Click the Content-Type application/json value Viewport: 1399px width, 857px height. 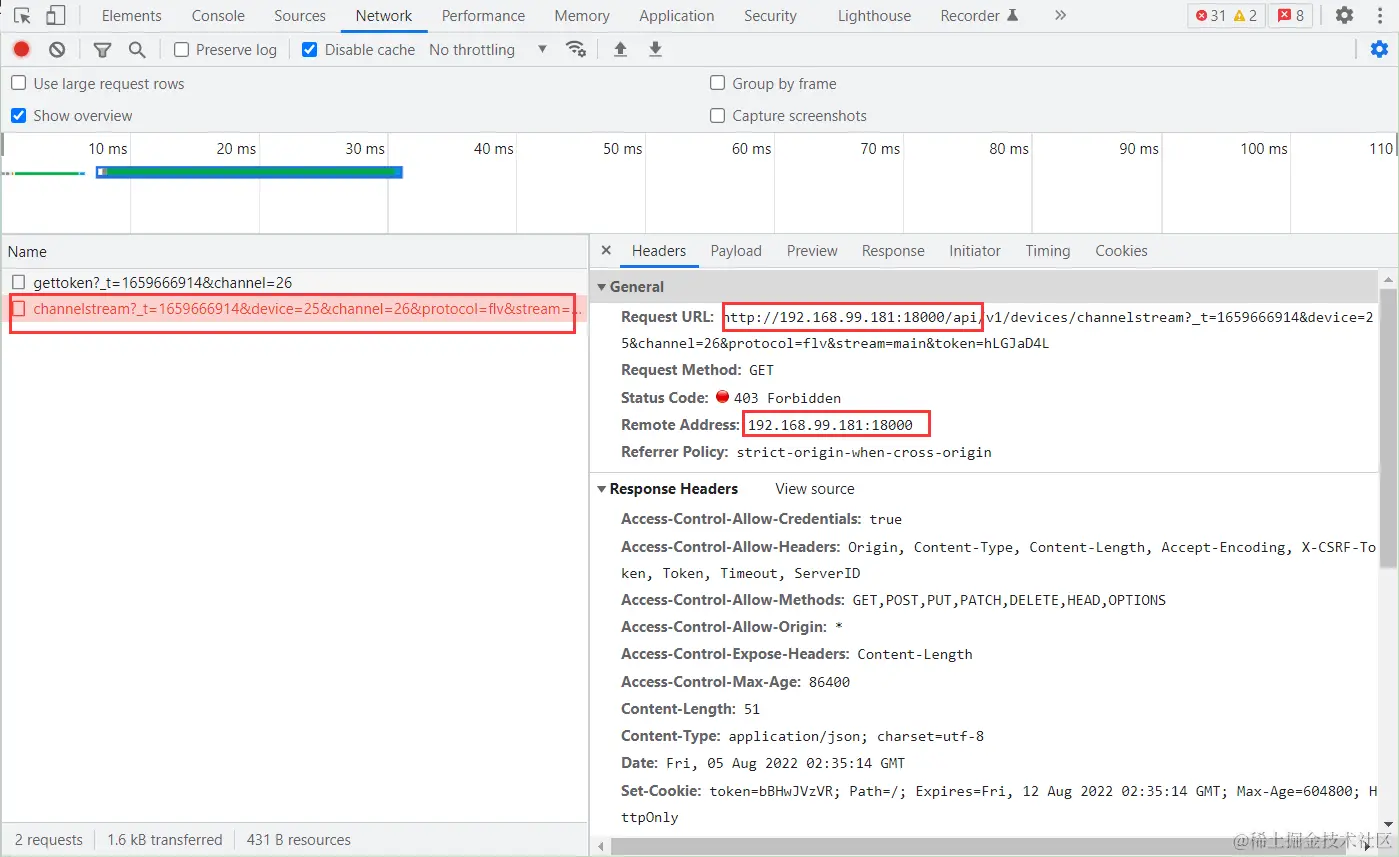point(856,736)
